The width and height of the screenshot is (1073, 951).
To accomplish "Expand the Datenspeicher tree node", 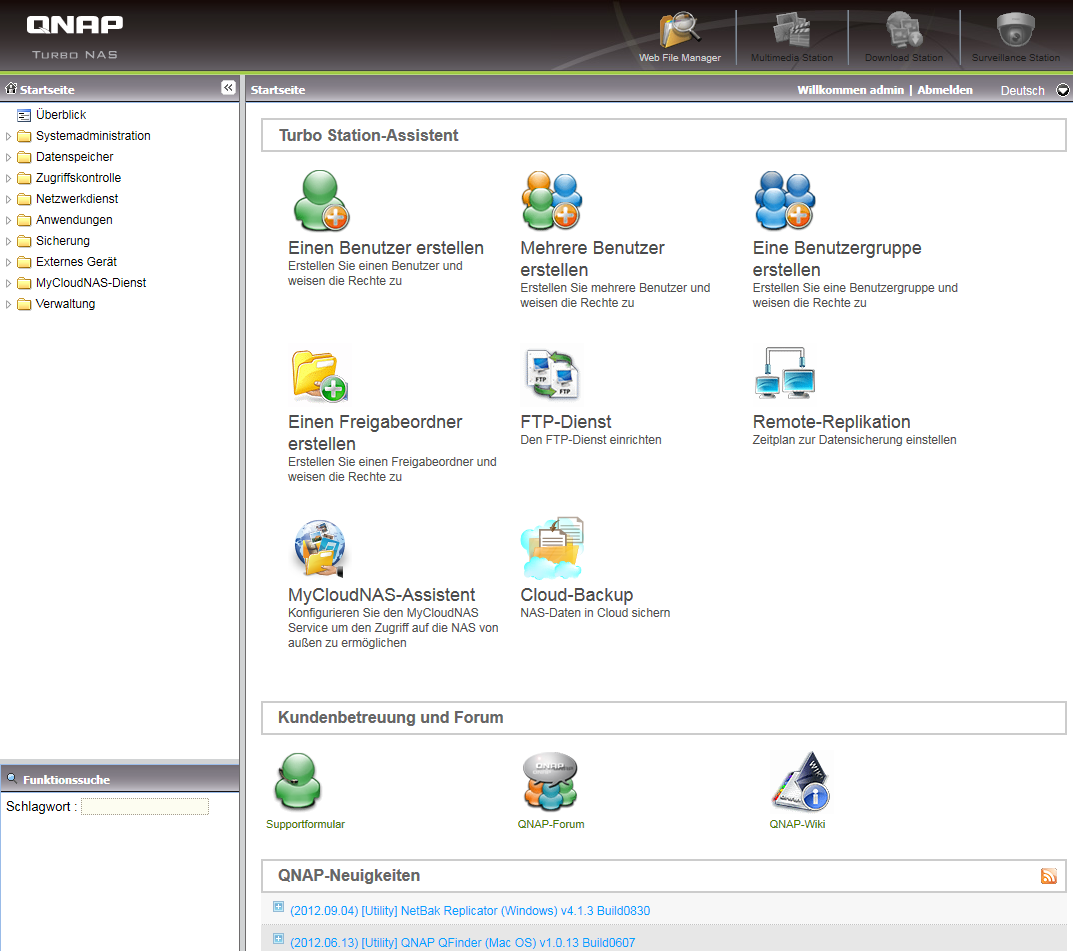I will [8, 157].
